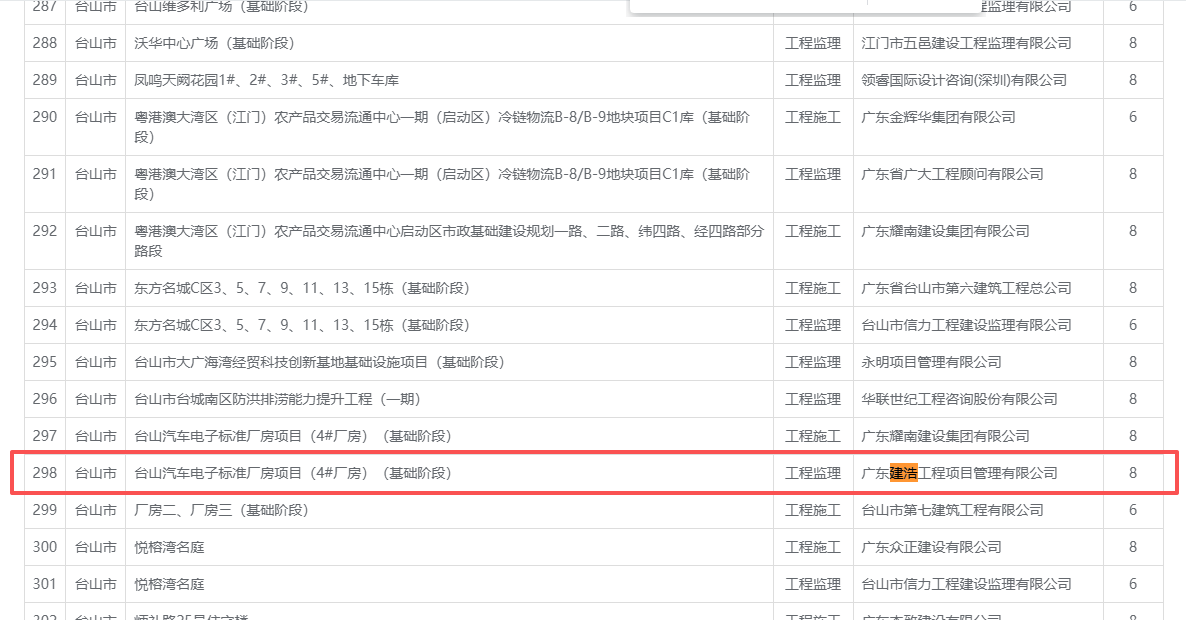The image size is (1186, 620).
Task: Click 沃华中心广场（基础阶段）project name
Action: coord(214,43)
